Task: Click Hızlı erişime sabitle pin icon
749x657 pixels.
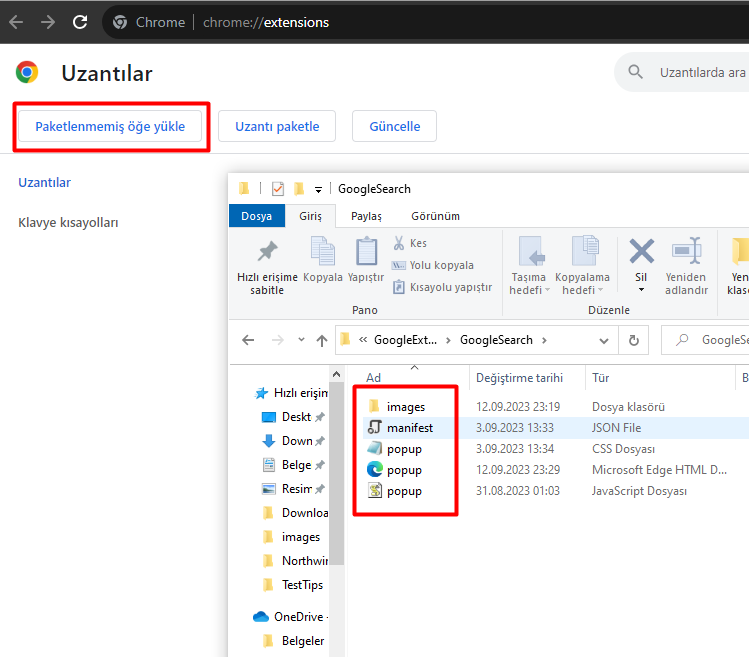Action: pos(268,251)
